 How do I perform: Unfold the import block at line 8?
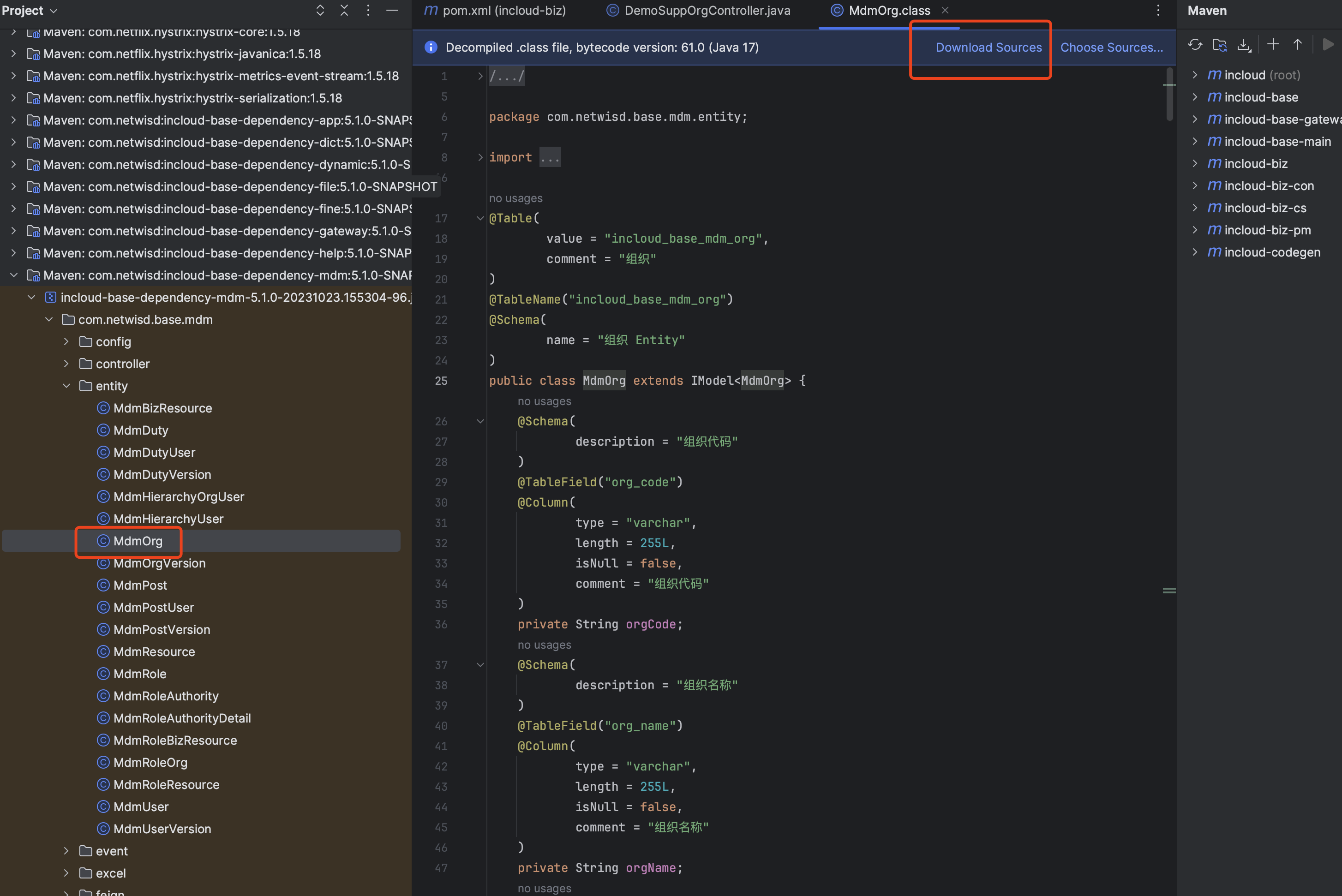pyautogui.click(x=480, y=157)
